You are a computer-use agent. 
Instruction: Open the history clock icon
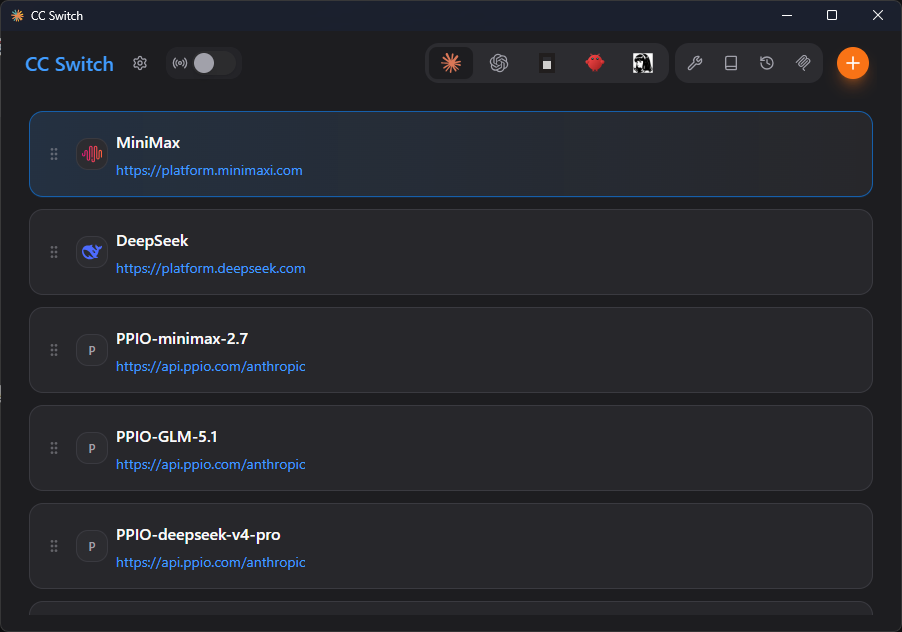point(767,63)
